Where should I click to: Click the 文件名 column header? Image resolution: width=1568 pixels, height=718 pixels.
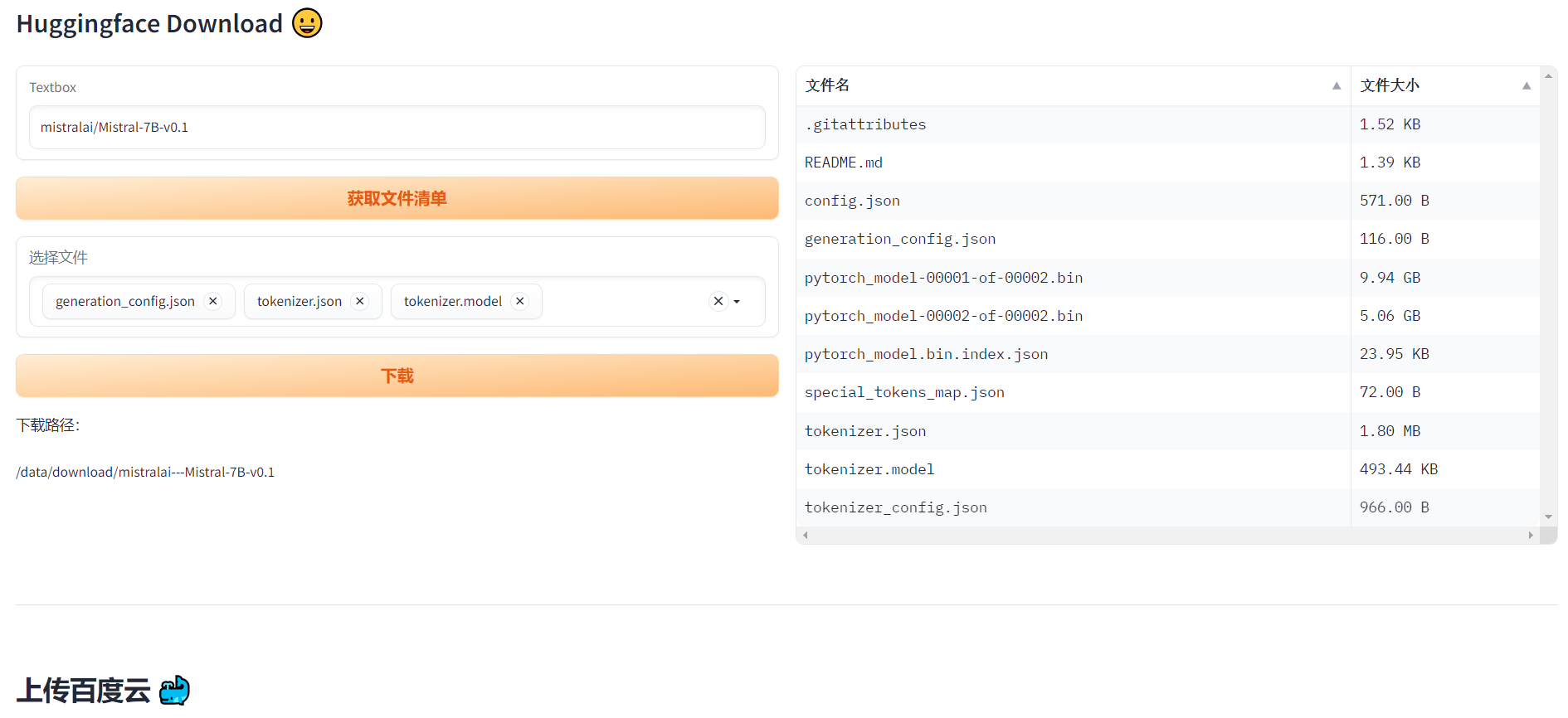pyautogui.click(x=1074, y=85)
